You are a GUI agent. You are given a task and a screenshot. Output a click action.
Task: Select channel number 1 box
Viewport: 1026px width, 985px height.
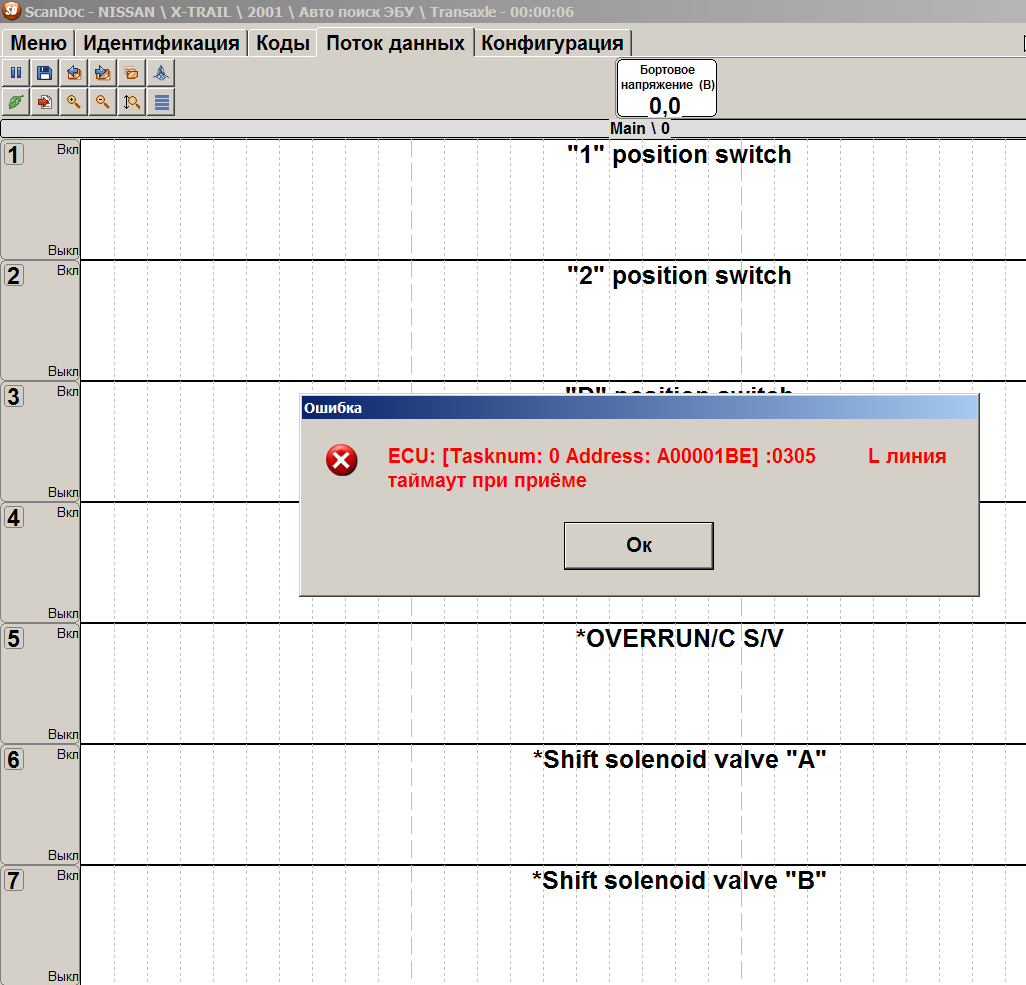[x=14, y=154]
